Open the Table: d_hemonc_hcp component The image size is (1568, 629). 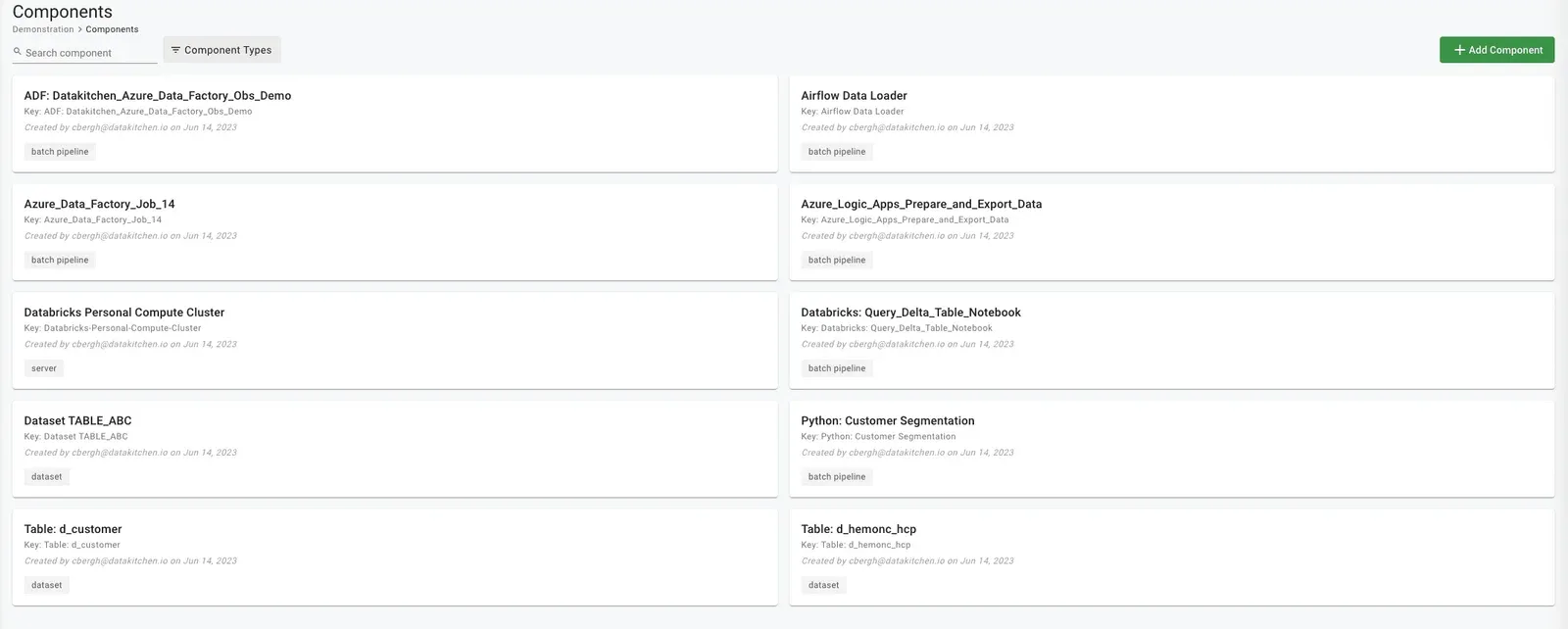tap(858, 529)
